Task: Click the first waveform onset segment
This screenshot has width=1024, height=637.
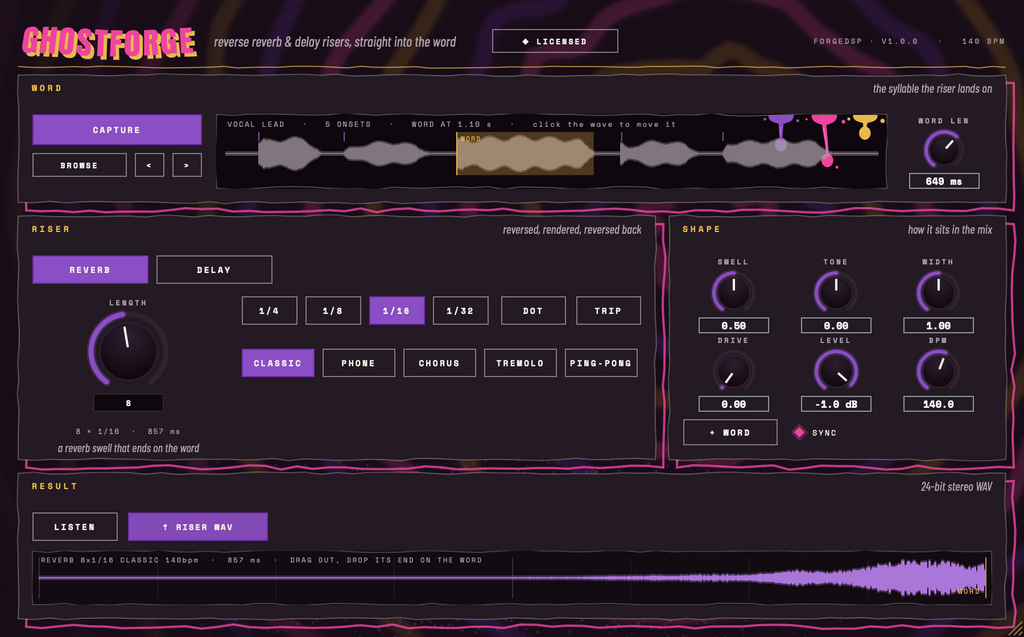Action: click(x=290, y=154)
